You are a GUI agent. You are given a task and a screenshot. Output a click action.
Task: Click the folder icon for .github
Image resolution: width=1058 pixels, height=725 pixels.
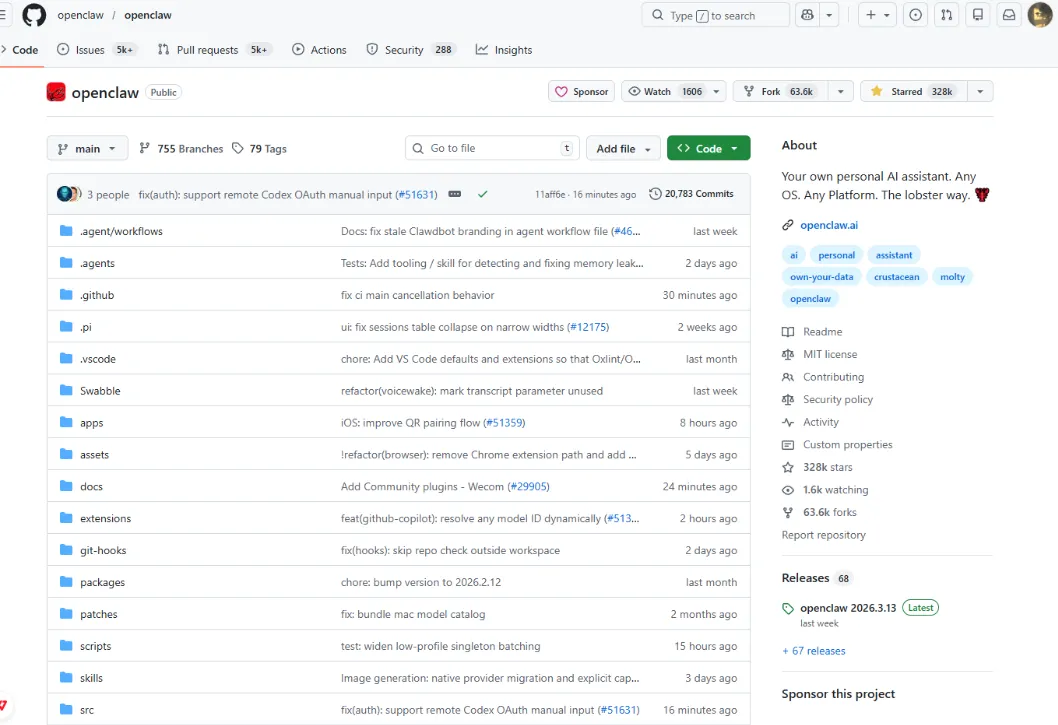(x=66, y=295)
